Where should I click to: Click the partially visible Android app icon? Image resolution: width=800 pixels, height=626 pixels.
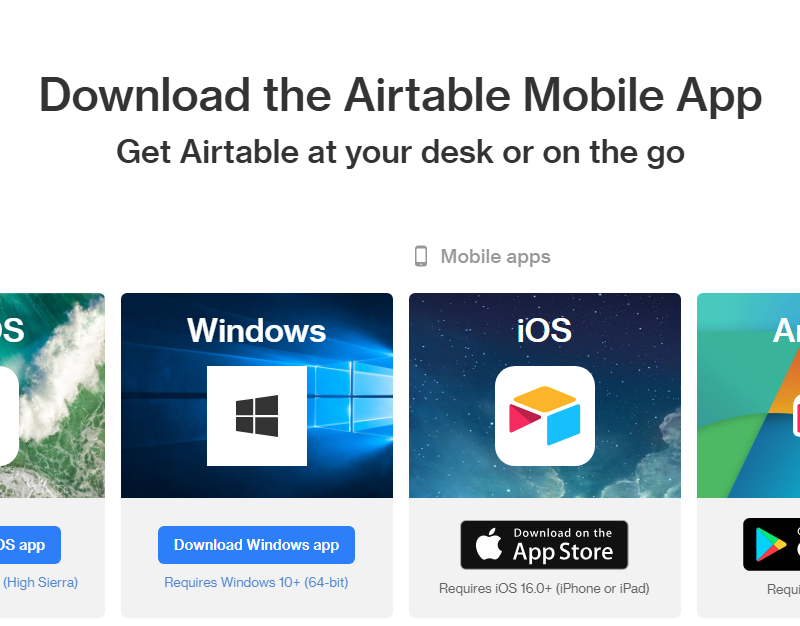(x=796, y=416)
